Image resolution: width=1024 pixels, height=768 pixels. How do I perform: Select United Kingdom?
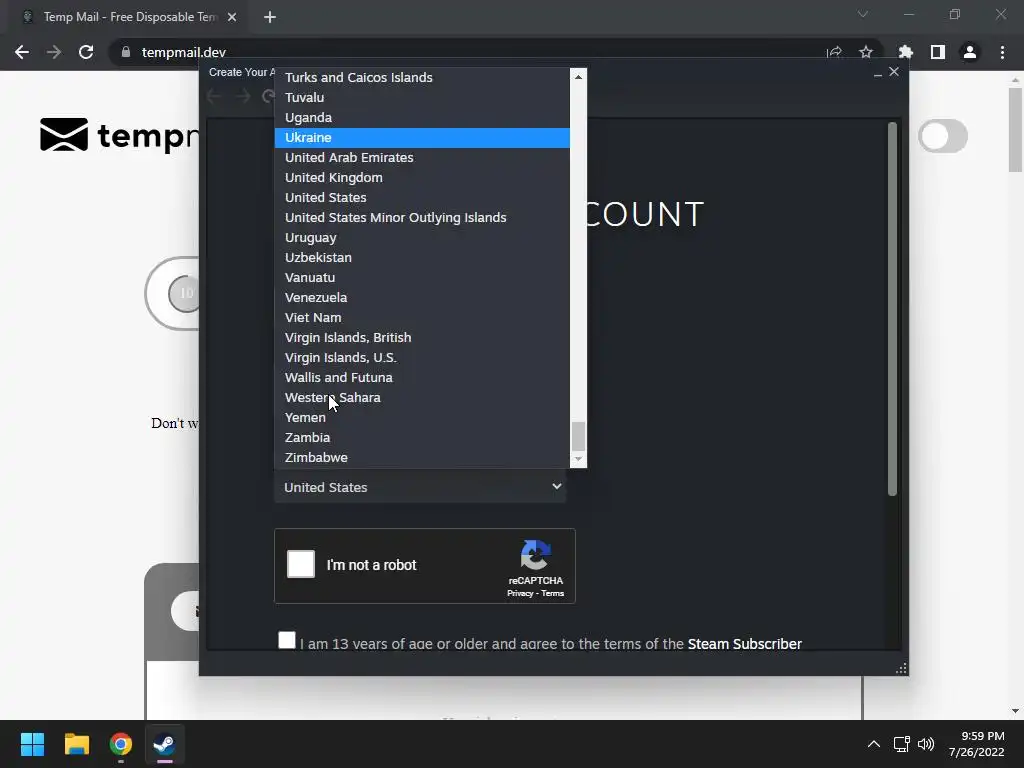click(x=422, y=178)
